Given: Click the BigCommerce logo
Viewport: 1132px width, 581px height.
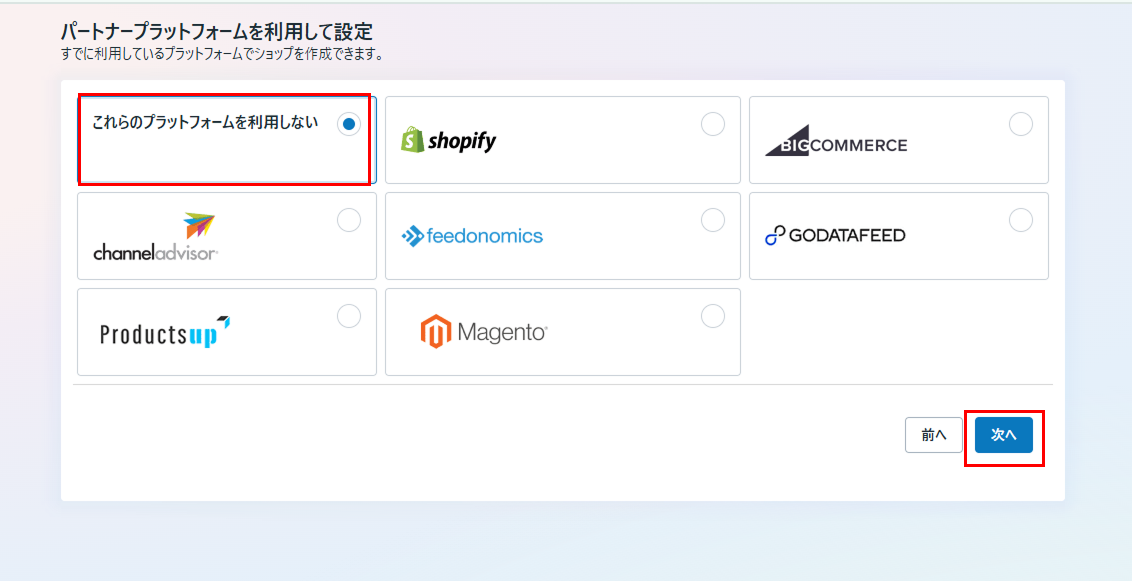Looking at the screenshot, I should [836, 142].
